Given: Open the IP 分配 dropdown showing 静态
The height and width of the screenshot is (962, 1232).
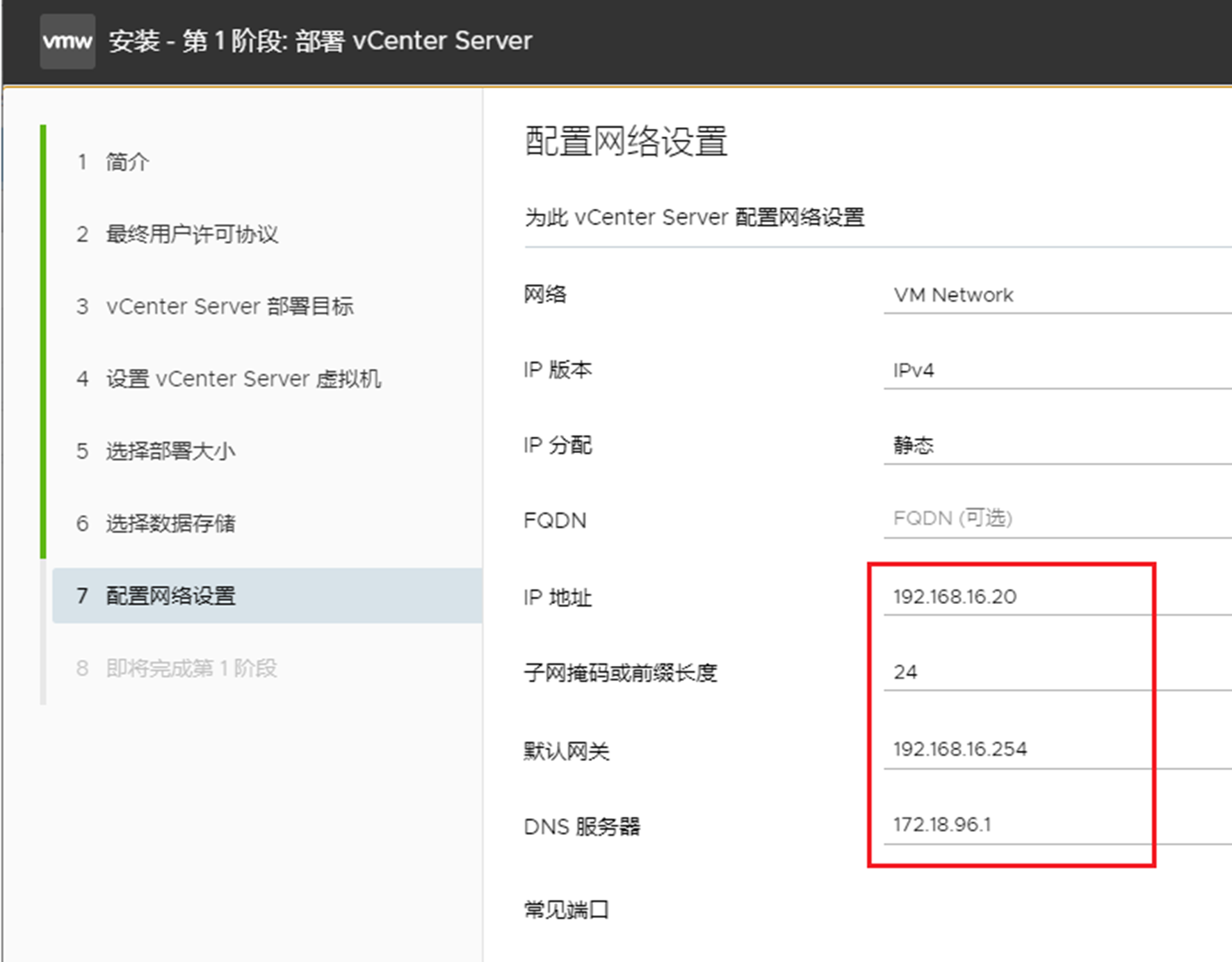Looking at the screenshot, I should 1057,446.
